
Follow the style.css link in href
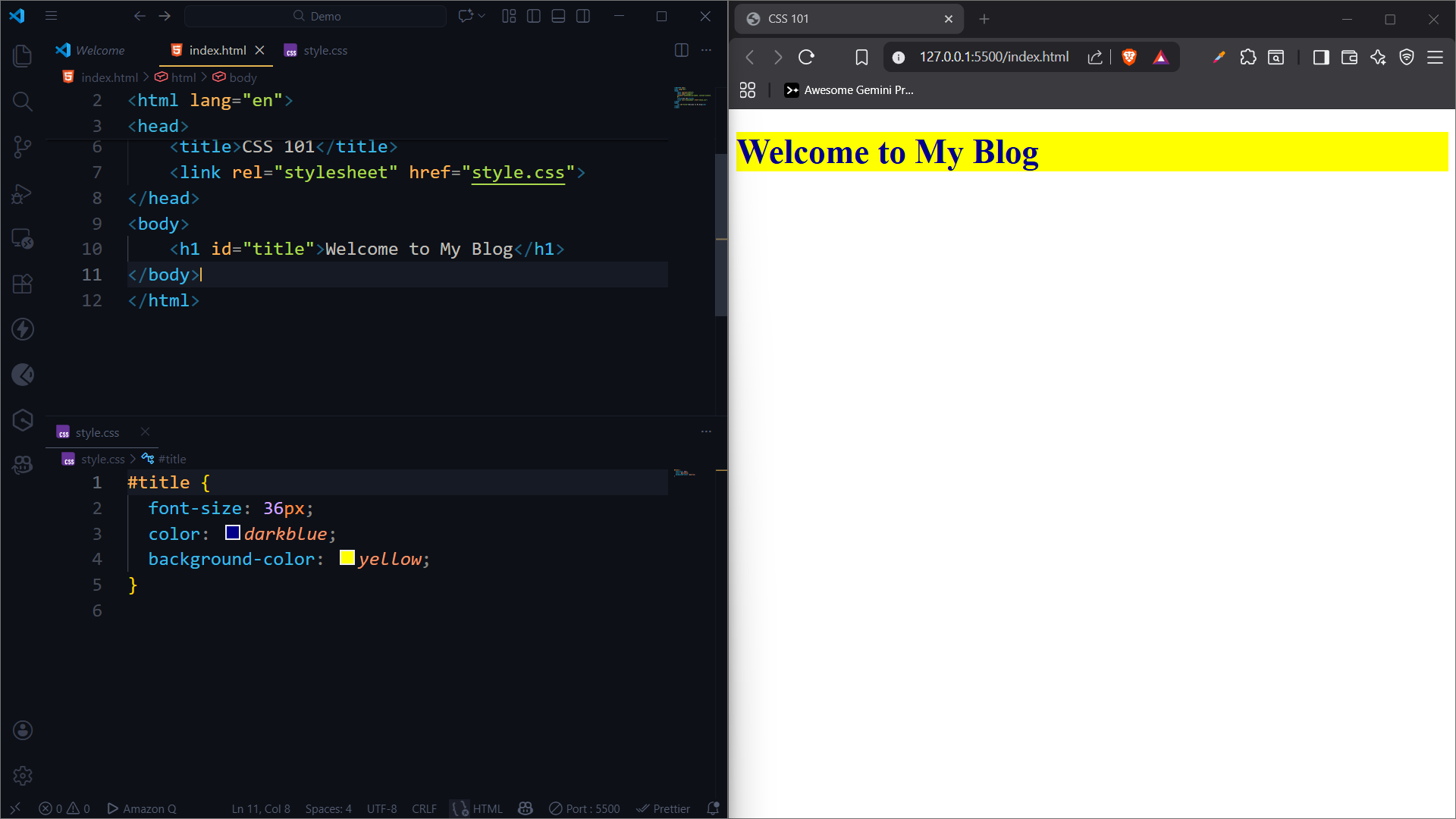[518, 172]
